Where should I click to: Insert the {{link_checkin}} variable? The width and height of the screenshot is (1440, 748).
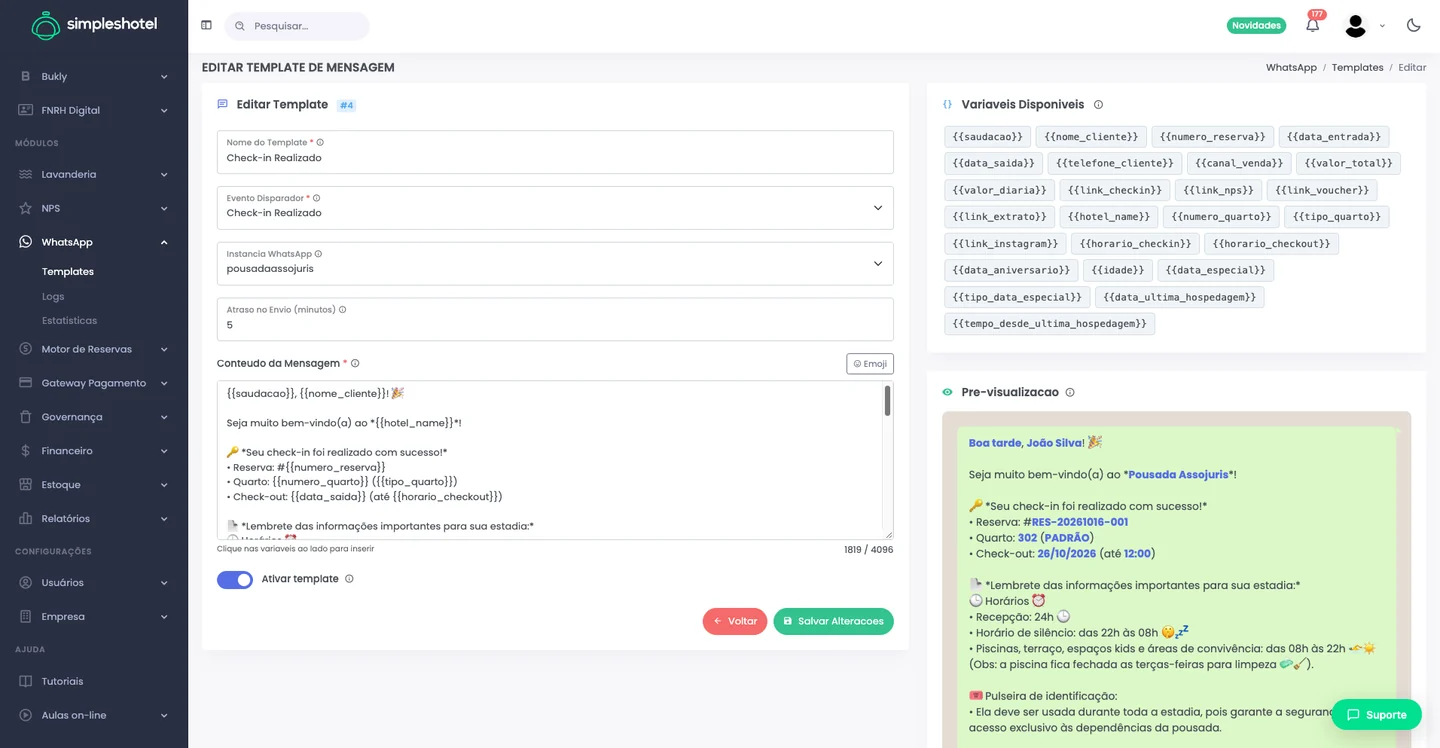1115,190
